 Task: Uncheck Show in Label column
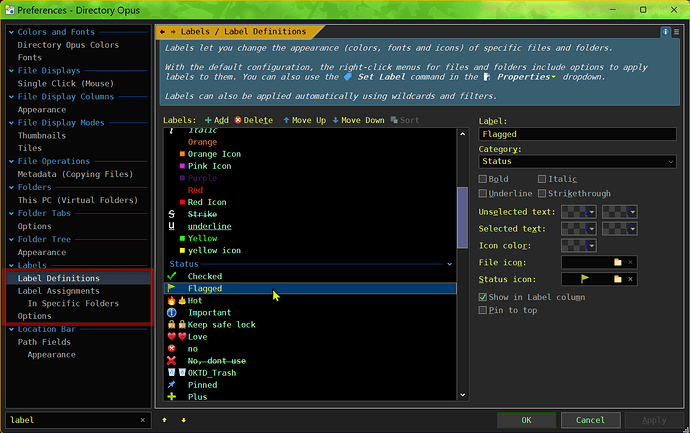(x=485, y=297)
